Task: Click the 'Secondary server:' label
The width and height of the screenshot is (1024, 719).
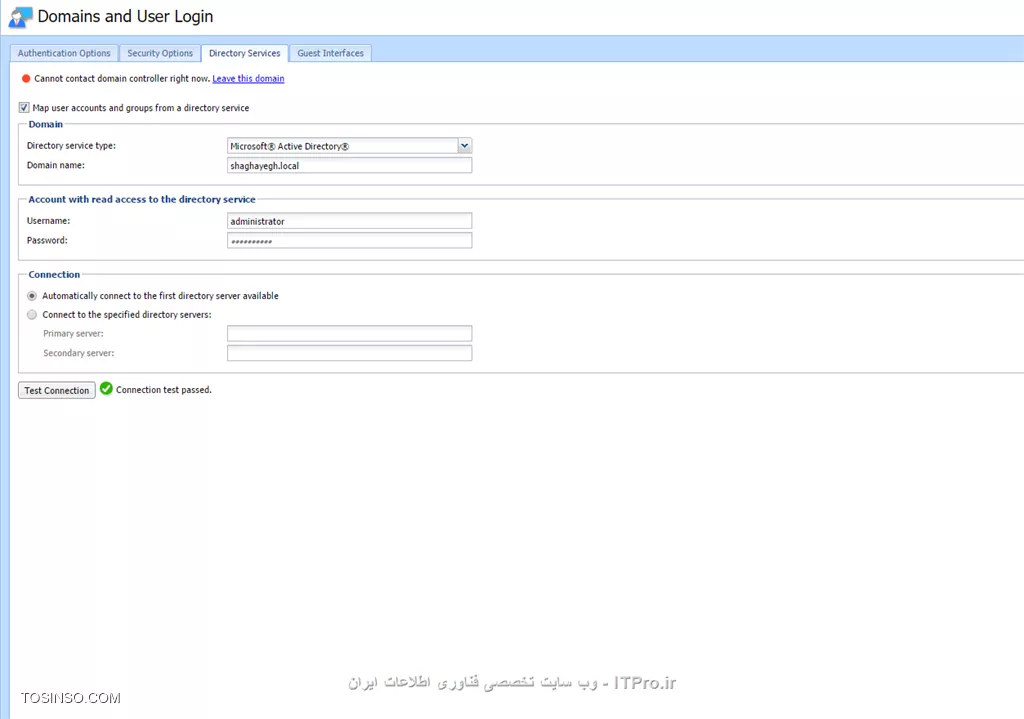Action: click(78, 353)
